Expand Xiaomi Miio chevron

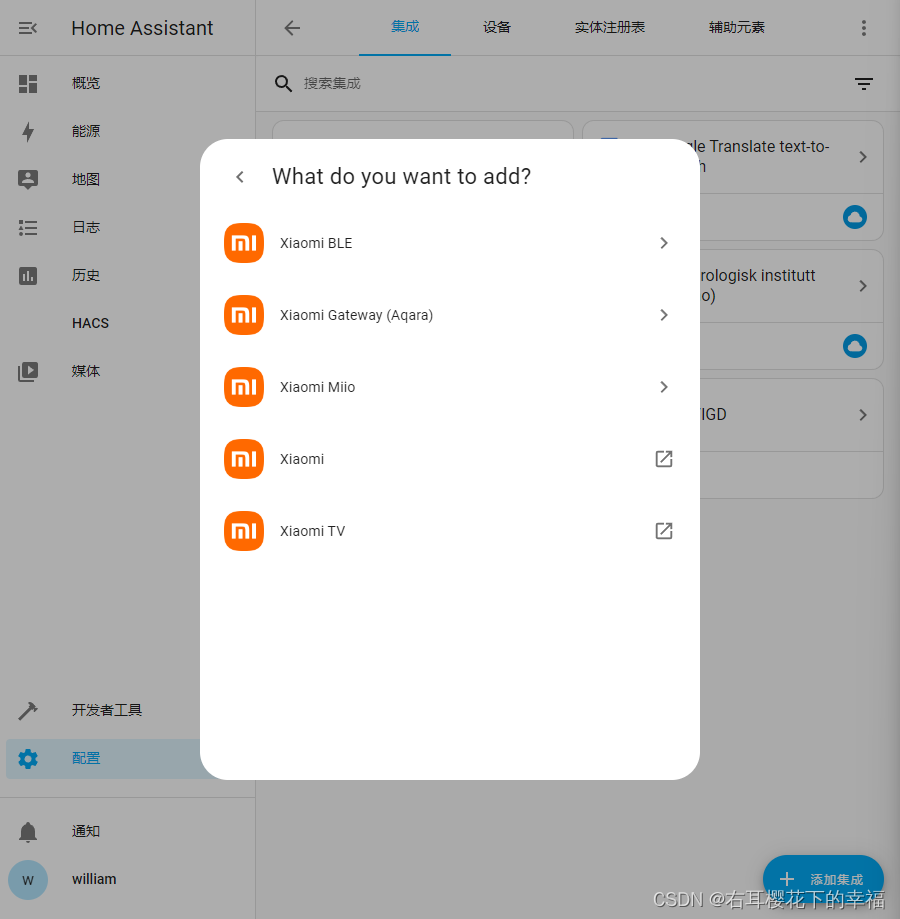coord(663,387)
